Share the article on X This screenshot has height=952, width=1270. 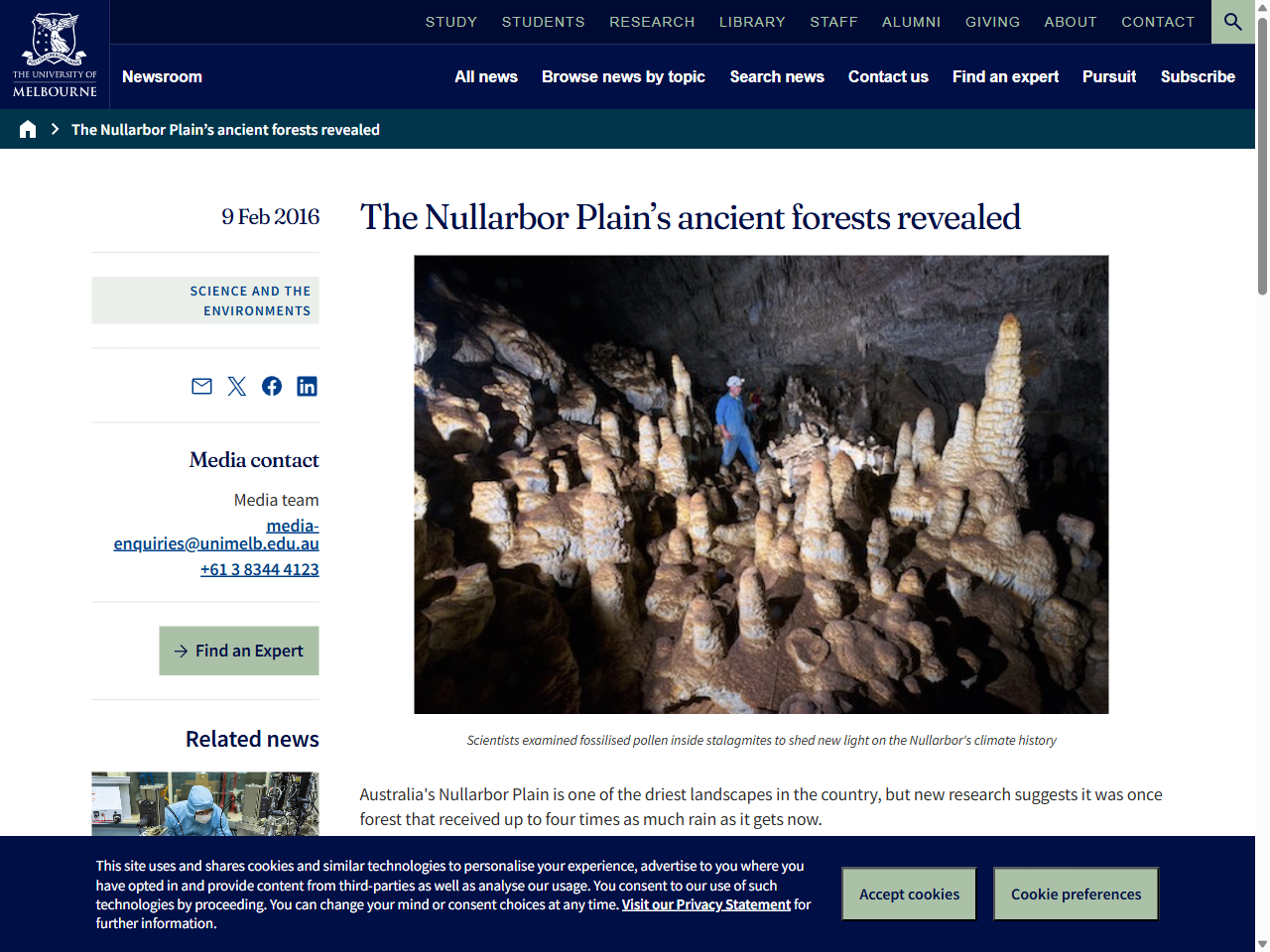(x=236, y=386)
